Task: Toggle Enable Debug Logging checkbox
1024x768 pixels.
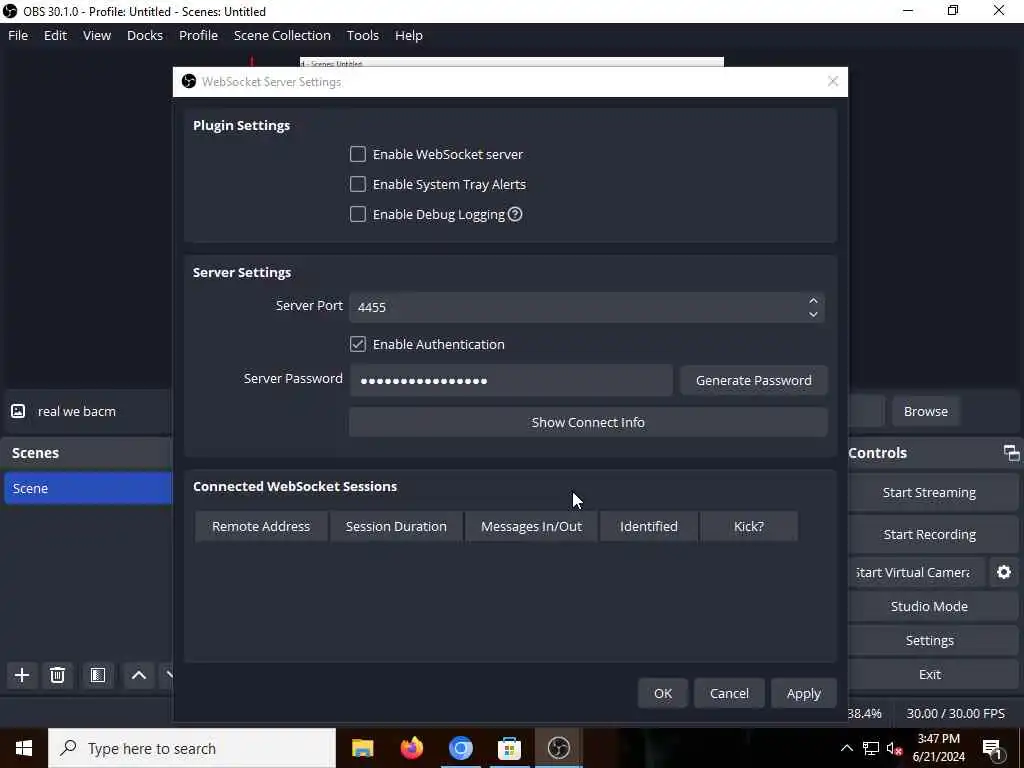Action: (358, 214)
